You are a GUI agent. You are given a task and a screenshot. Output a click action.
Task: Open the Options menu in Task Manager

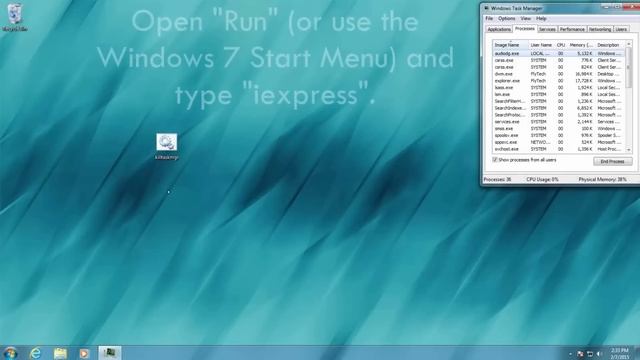click(x=507, y=19)
